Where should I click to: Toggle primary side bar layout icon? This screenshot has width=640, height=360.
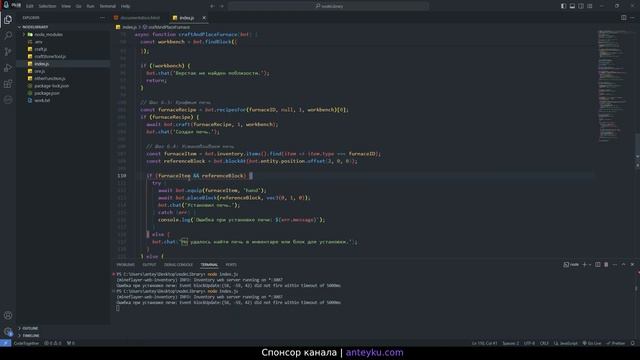click(x=563, y=6)
